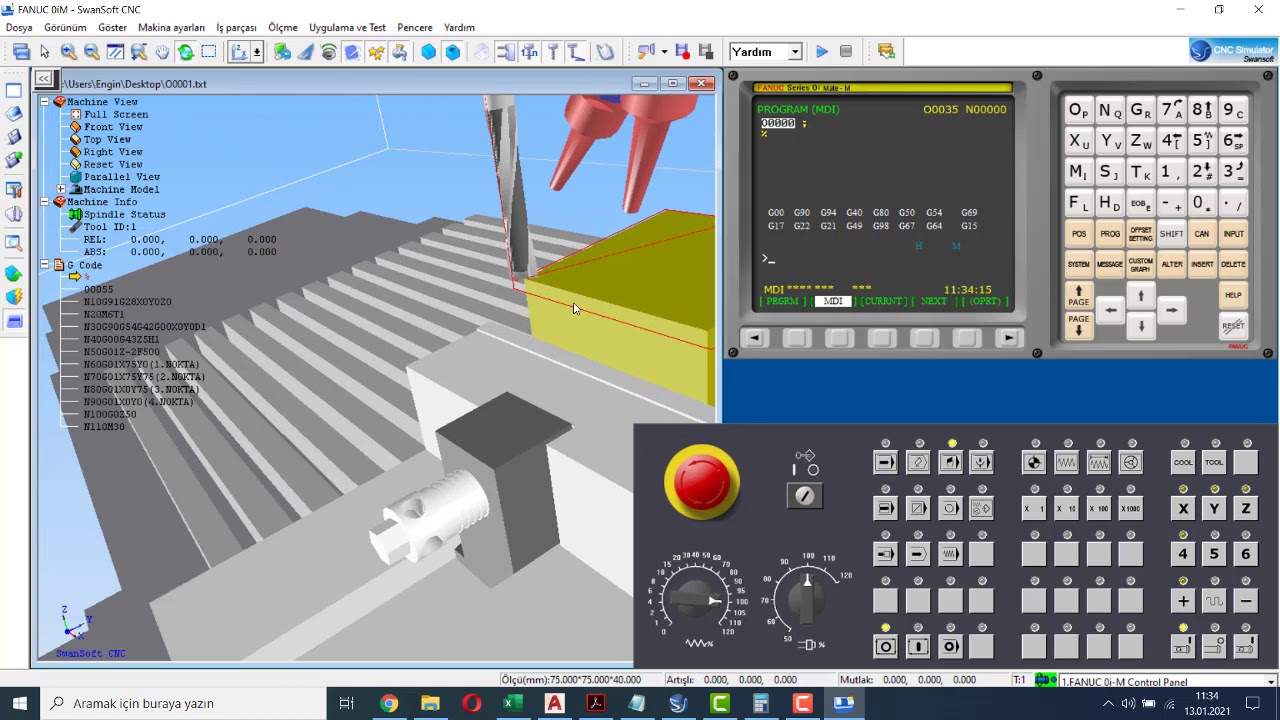This screenshot has width=1280, height=720.
Task: Click the X axis selection key
Action: 1183,508
